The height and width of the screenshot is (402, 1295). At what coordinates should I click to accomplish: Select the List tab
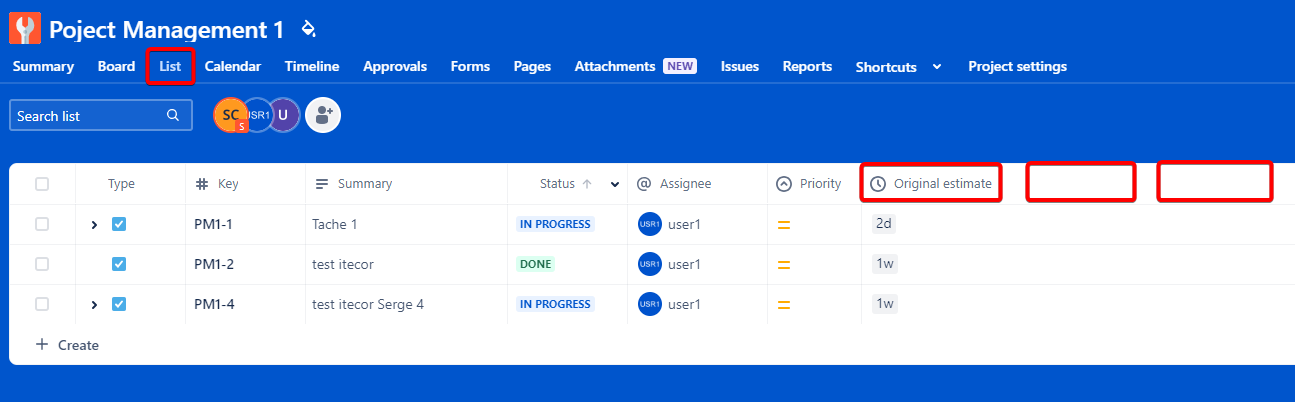pos(170,66)
